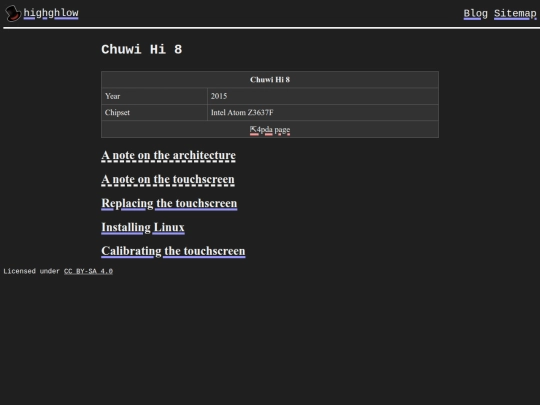The width and height of the screenshot is (540, 405).
Task: Click the Year label cell
Action: coord(154,96)
